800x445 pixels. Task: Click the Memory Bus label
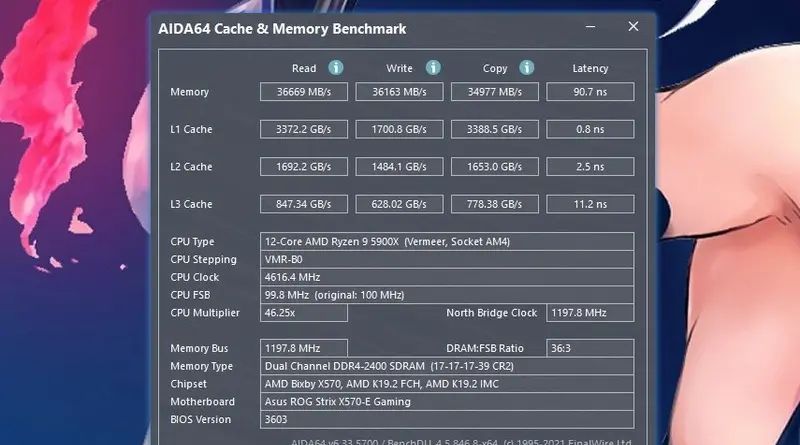pos(199,348)
